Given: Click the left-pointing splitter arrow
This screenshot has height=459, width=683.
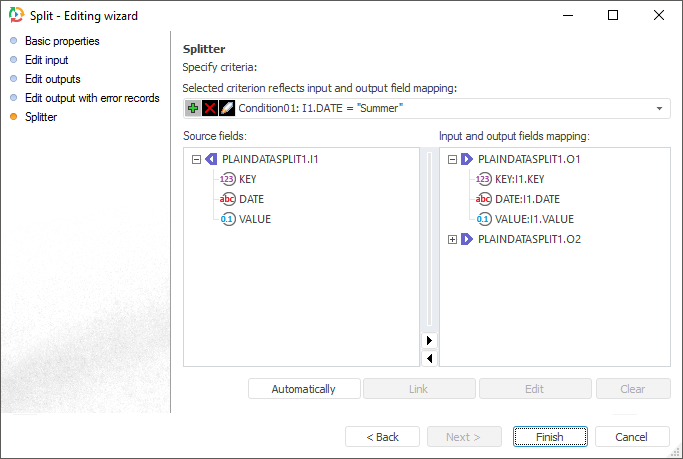Looking at the screenshot, I should 430,357.
